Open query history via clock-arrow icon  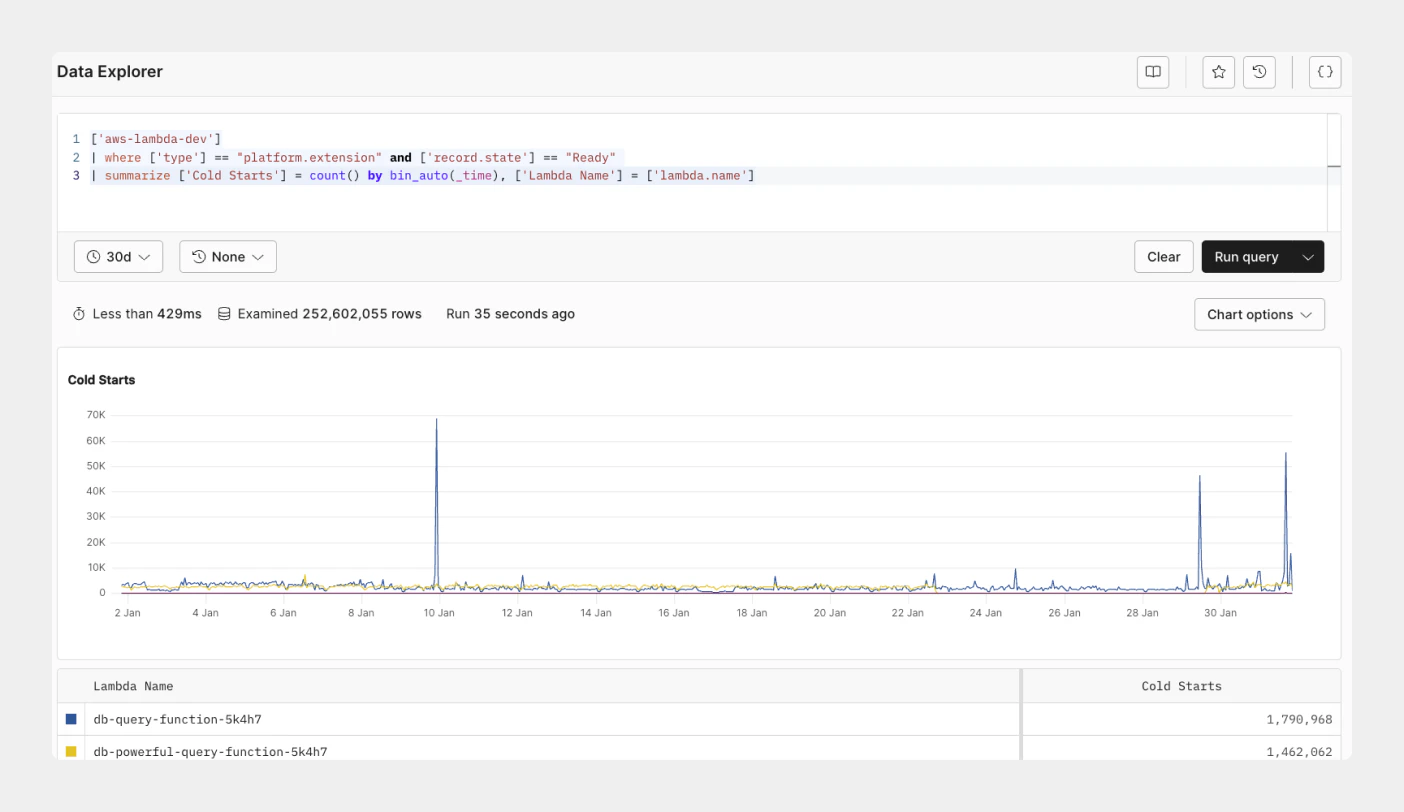1259,72
